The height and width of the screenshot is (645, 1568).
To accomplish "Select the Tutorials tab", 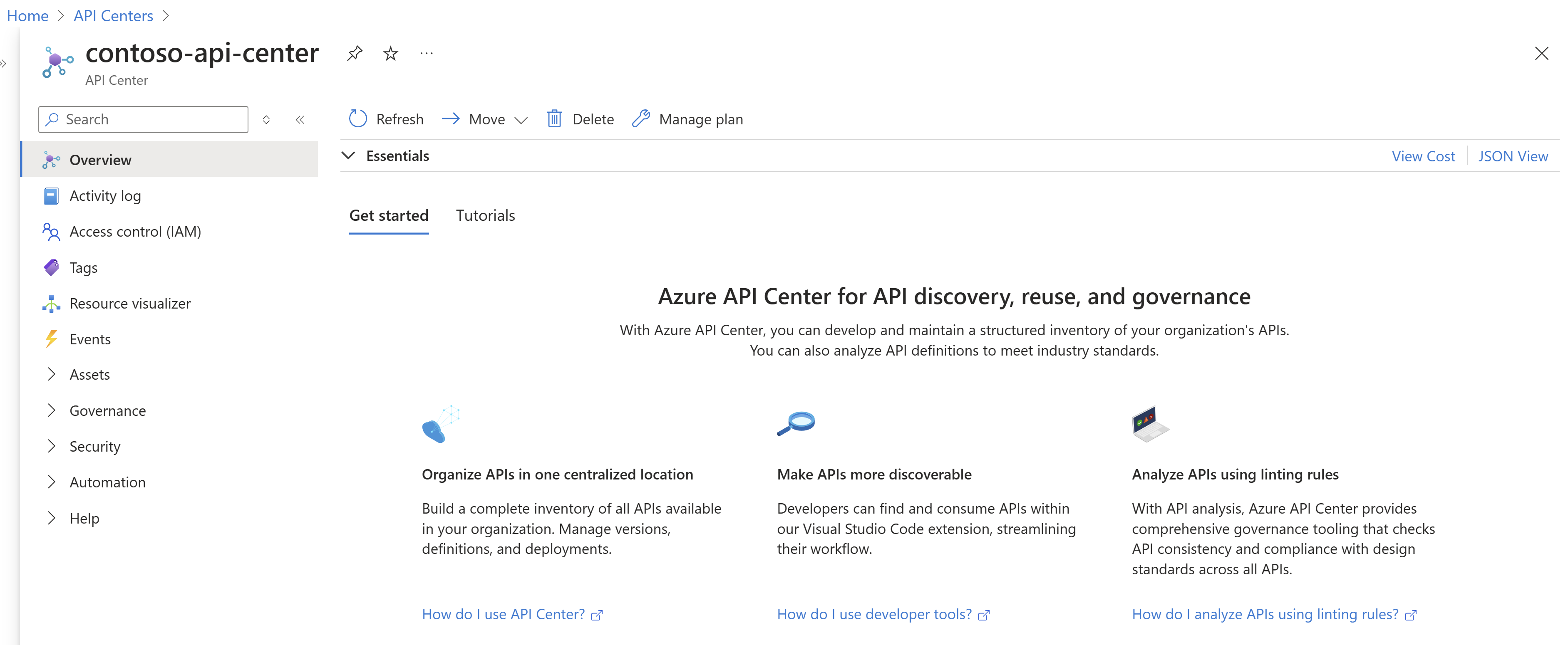I will pos(485,215).
